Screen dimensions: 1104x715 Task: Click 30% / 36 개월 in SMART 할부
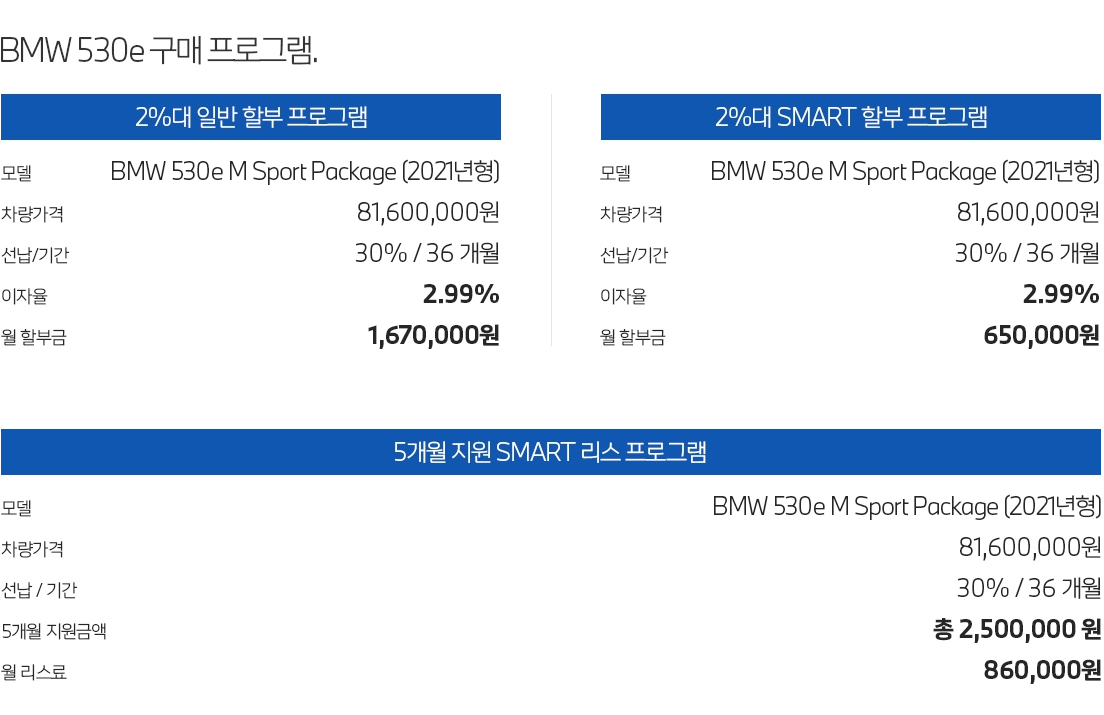(1027, 253)
